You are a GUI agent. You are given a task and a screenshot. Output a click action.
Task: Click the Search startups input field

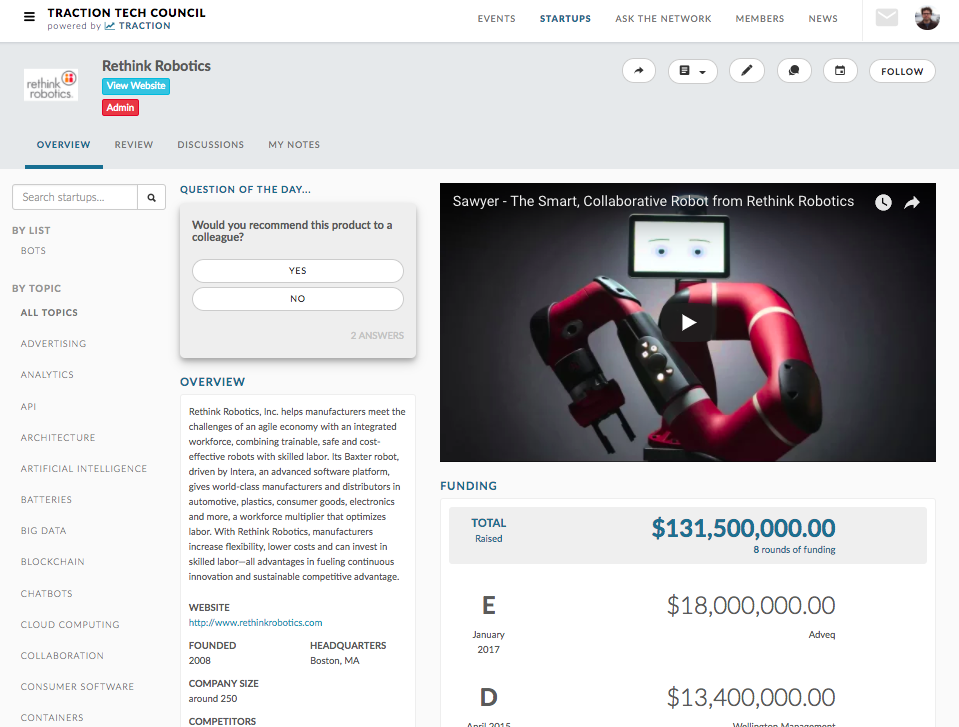[75, 197]
